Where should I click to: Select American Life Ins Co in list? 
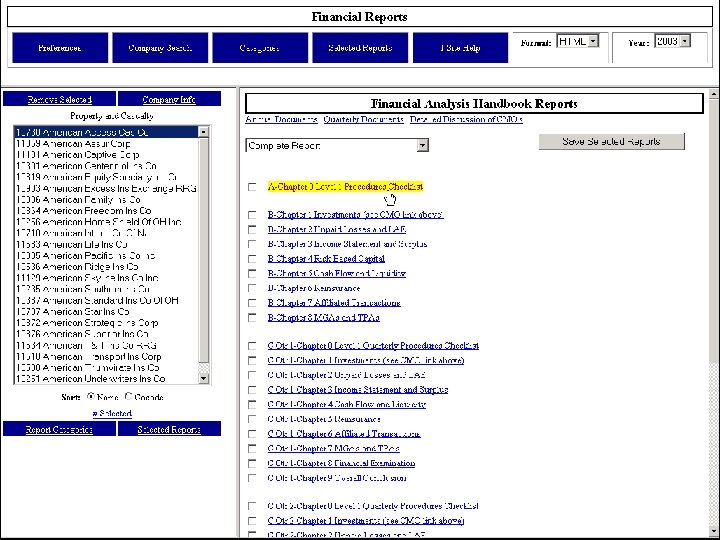107,244
